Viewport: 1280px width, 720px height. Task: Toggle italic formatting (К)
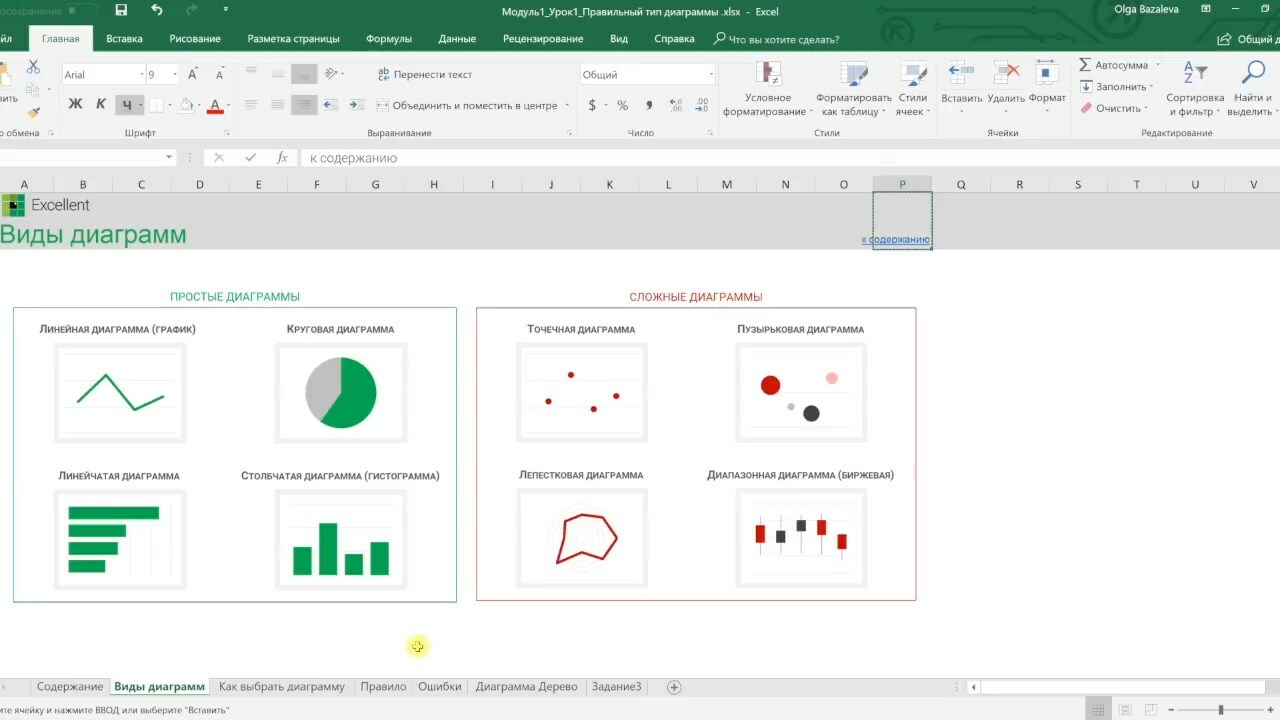101,105
